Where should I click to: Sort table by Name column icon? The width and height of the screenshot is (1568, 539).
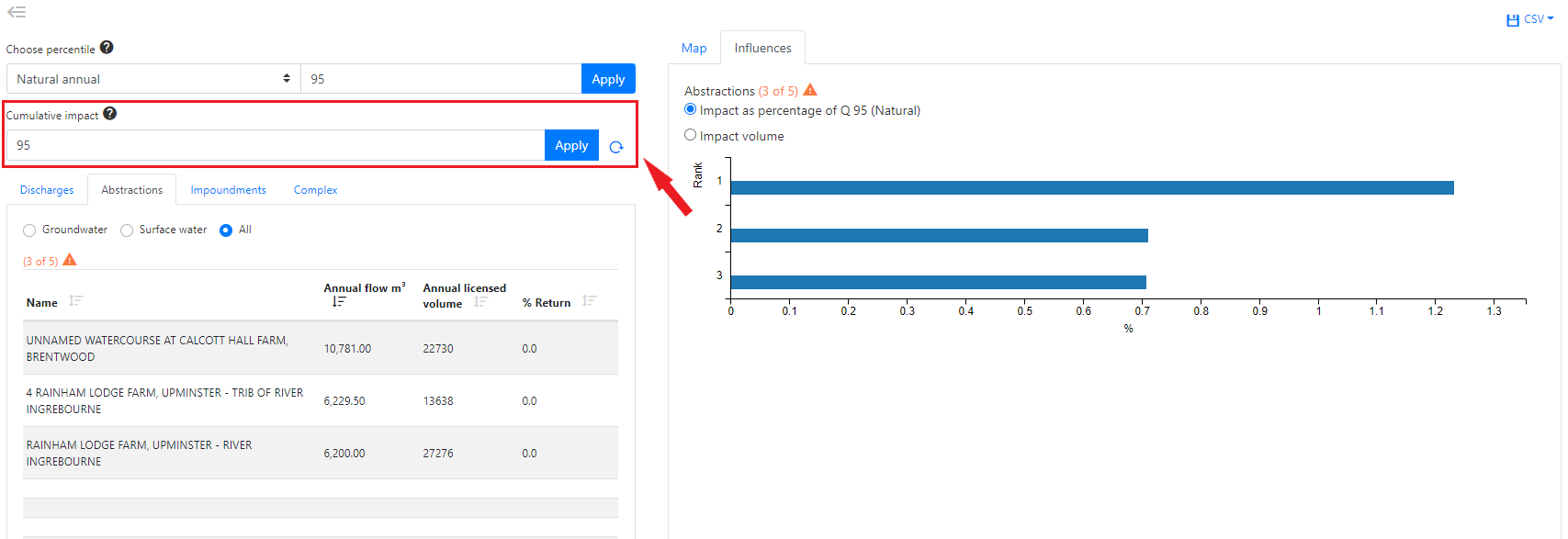pyautogui.click(x=76, y=301)
